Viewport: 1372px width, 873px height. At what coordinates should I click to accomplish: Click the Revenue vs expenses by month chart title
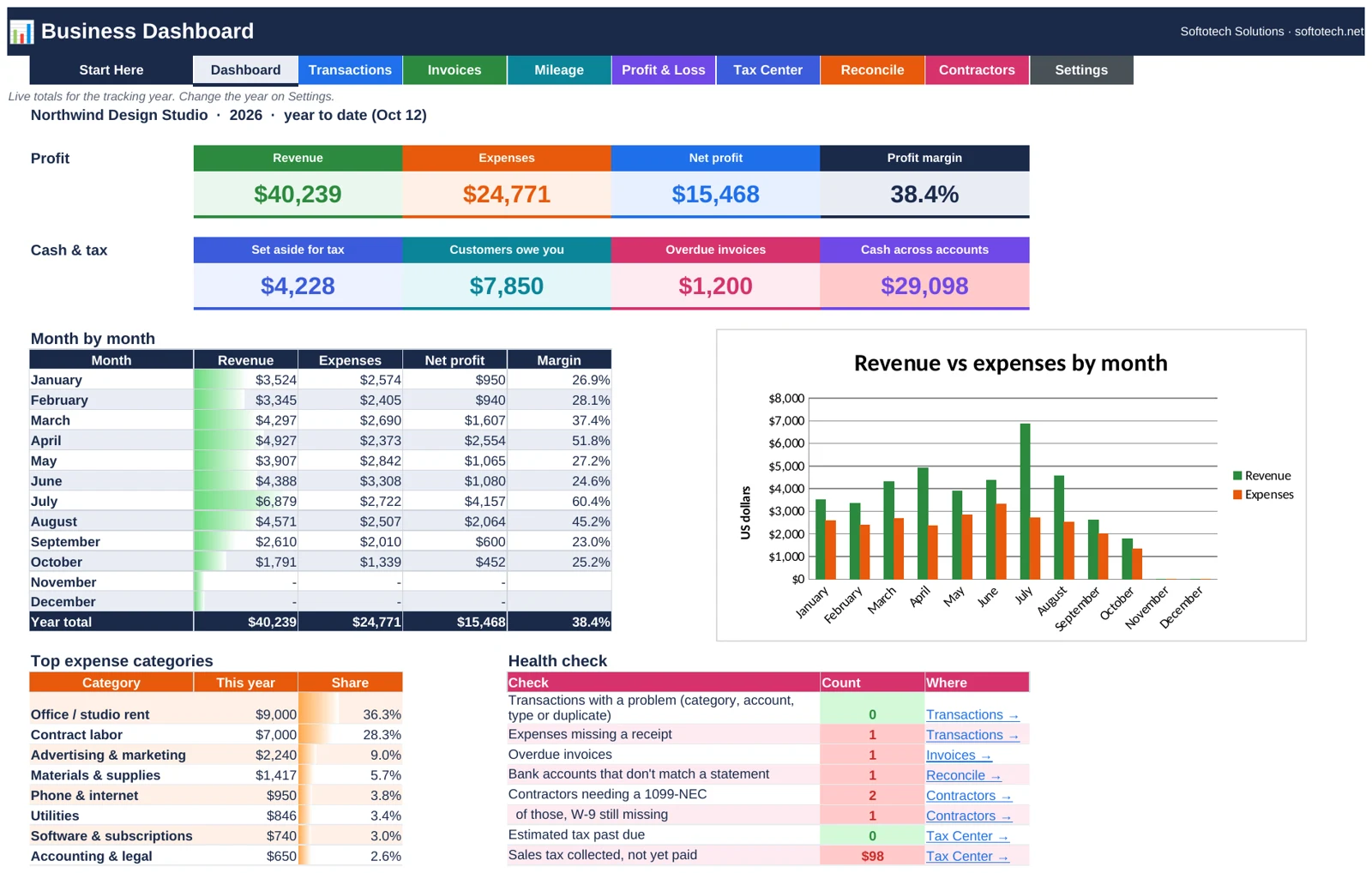point(1010,364)
